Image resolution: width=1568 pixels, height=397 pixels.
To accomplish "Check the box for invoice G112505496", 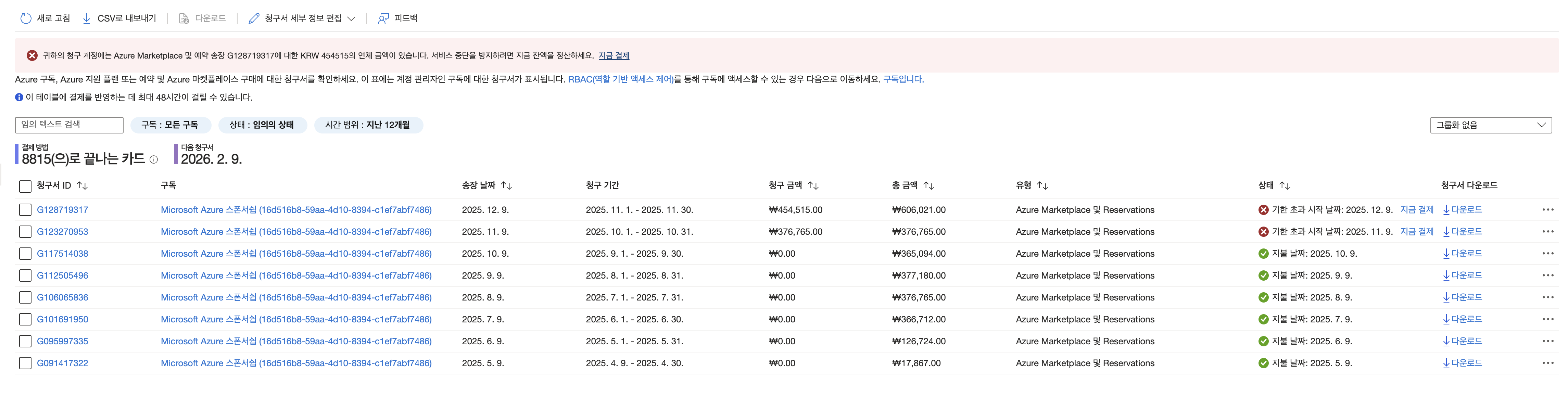I will click(25, 276).
